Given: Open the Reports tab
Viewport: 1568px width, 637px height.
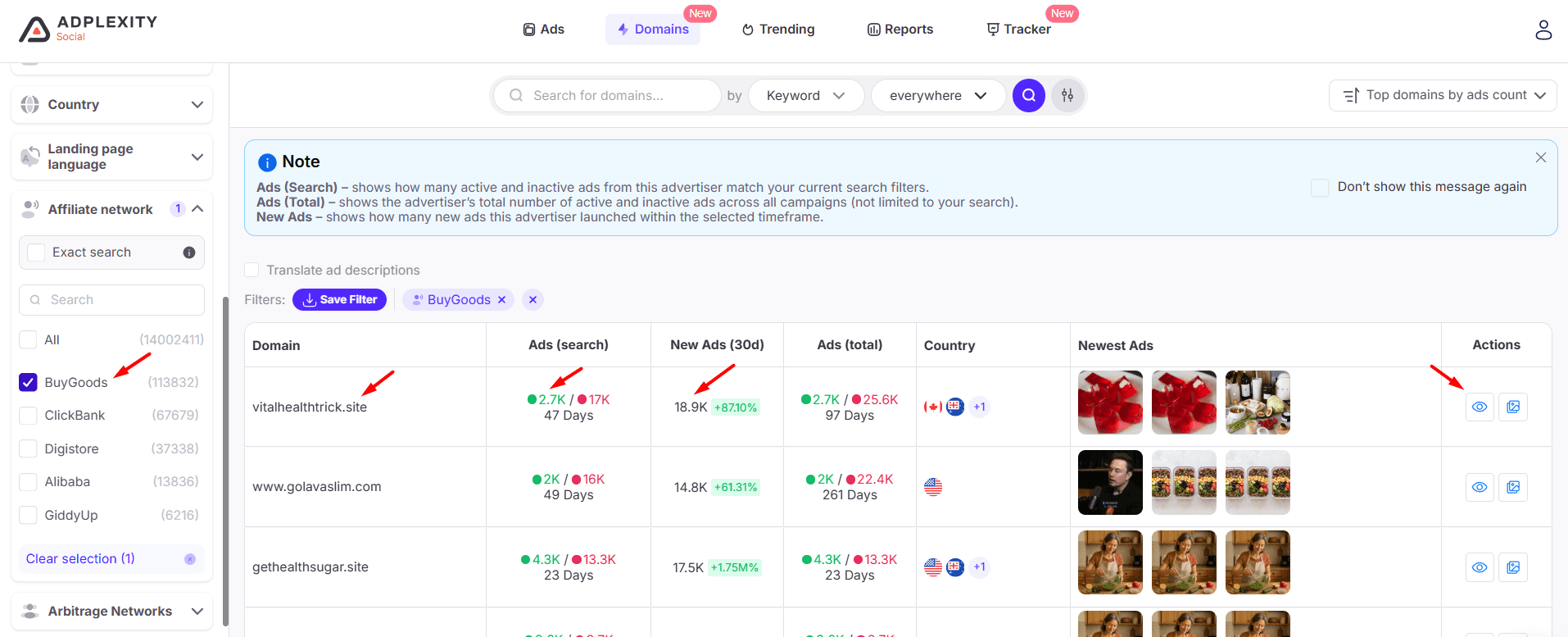Looking at the screenshot, I should point(900,30).
